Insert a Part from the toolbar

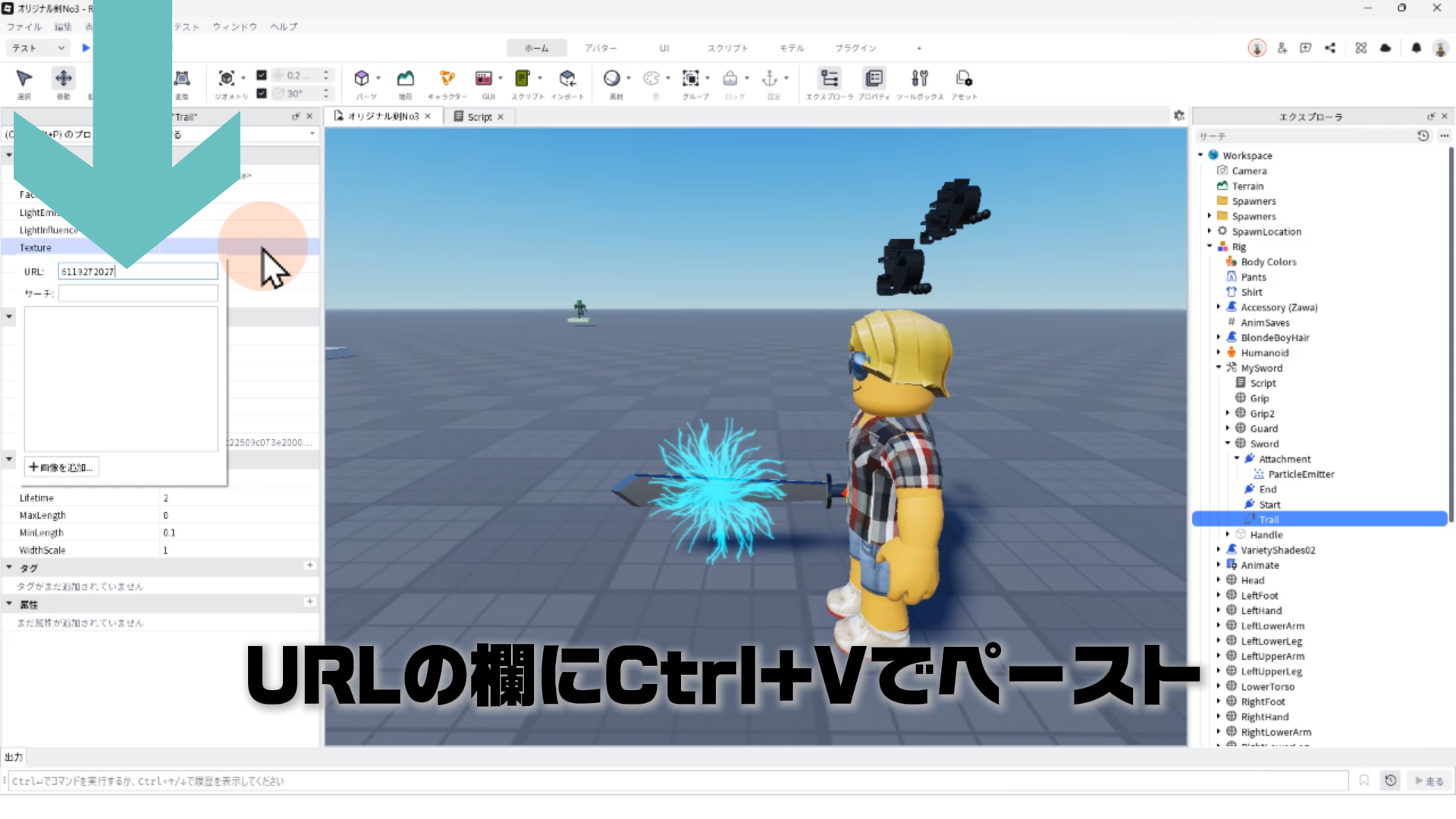[362, 78]
